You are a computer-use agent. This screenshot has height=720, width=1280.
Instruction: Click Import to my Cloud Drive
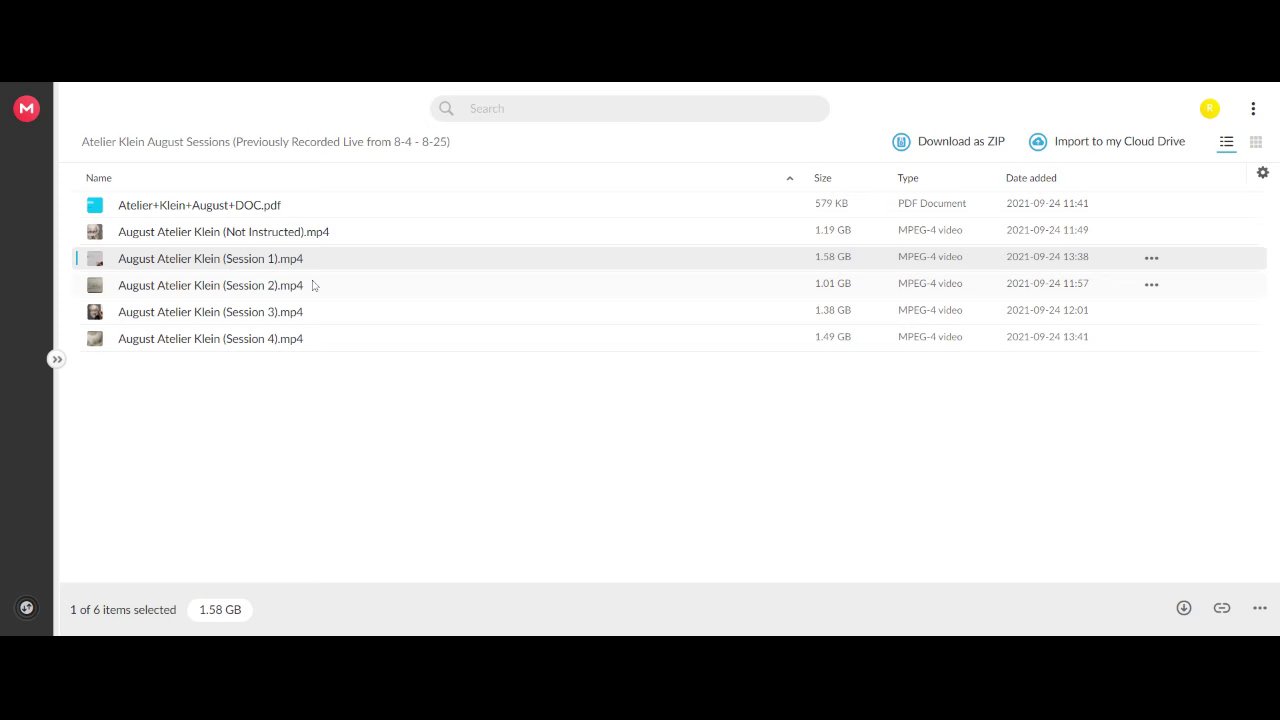pyautogui.click(x=1107, y=142)
